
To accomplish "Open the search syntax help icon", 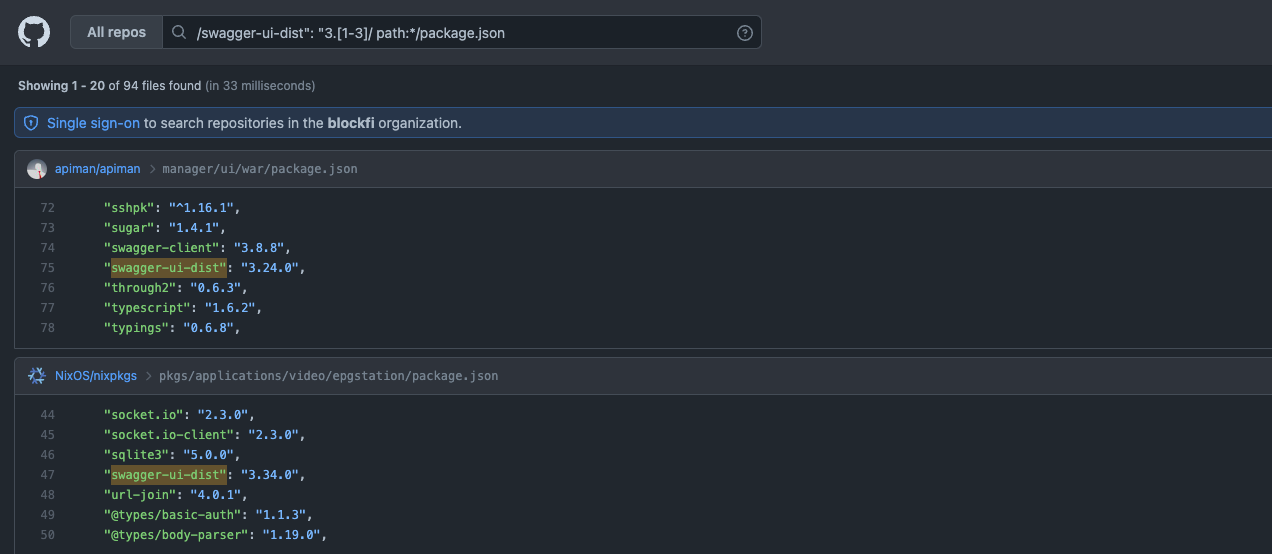I will tap(744, 33).
